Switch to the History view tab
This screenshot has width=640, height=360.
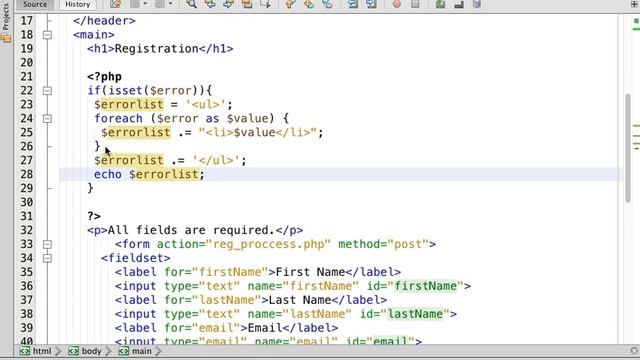pyautogui.click(x=78, y=4)
